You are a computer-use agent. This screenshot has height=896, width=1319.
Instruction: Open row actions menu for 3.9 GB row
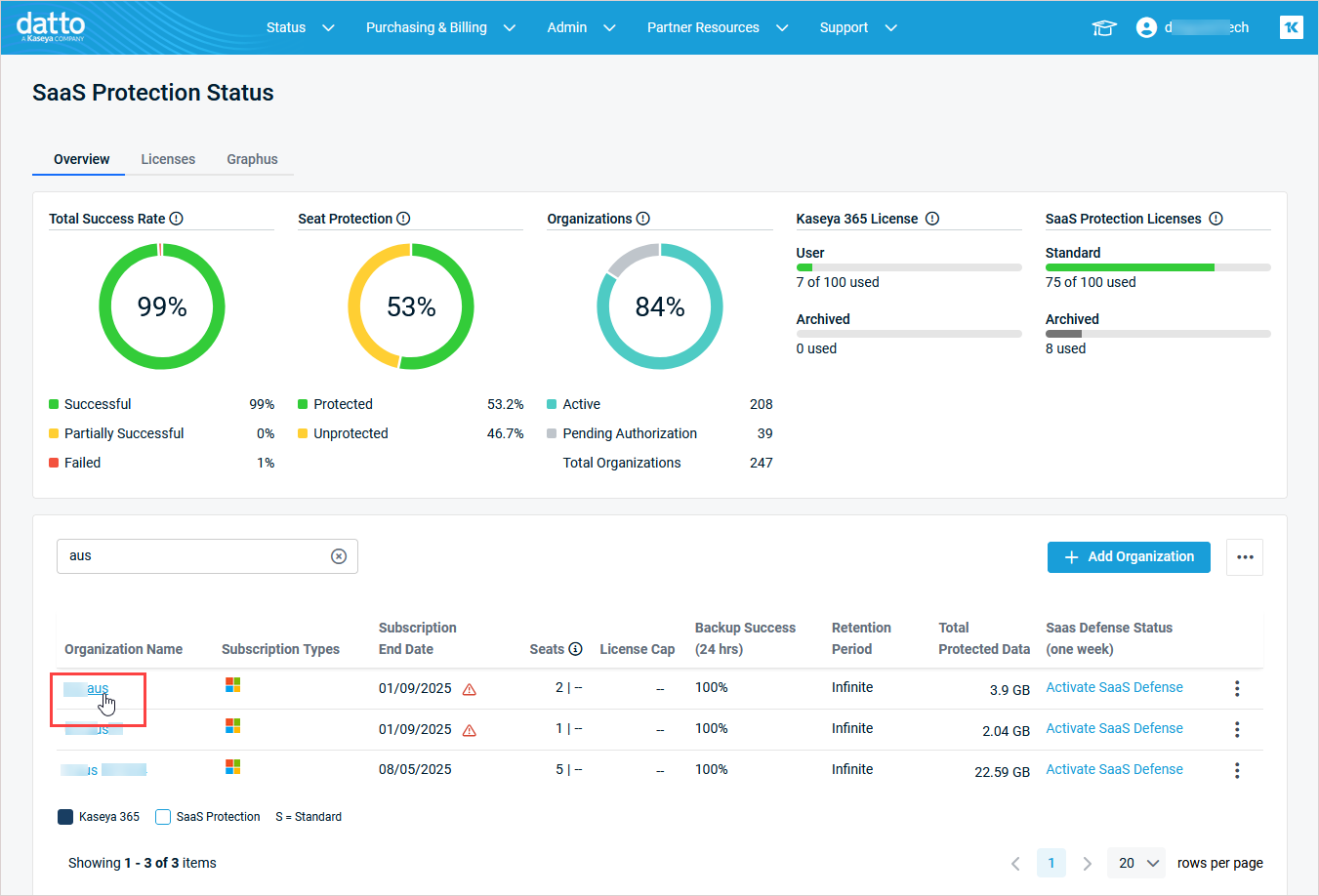(1237, 689)
